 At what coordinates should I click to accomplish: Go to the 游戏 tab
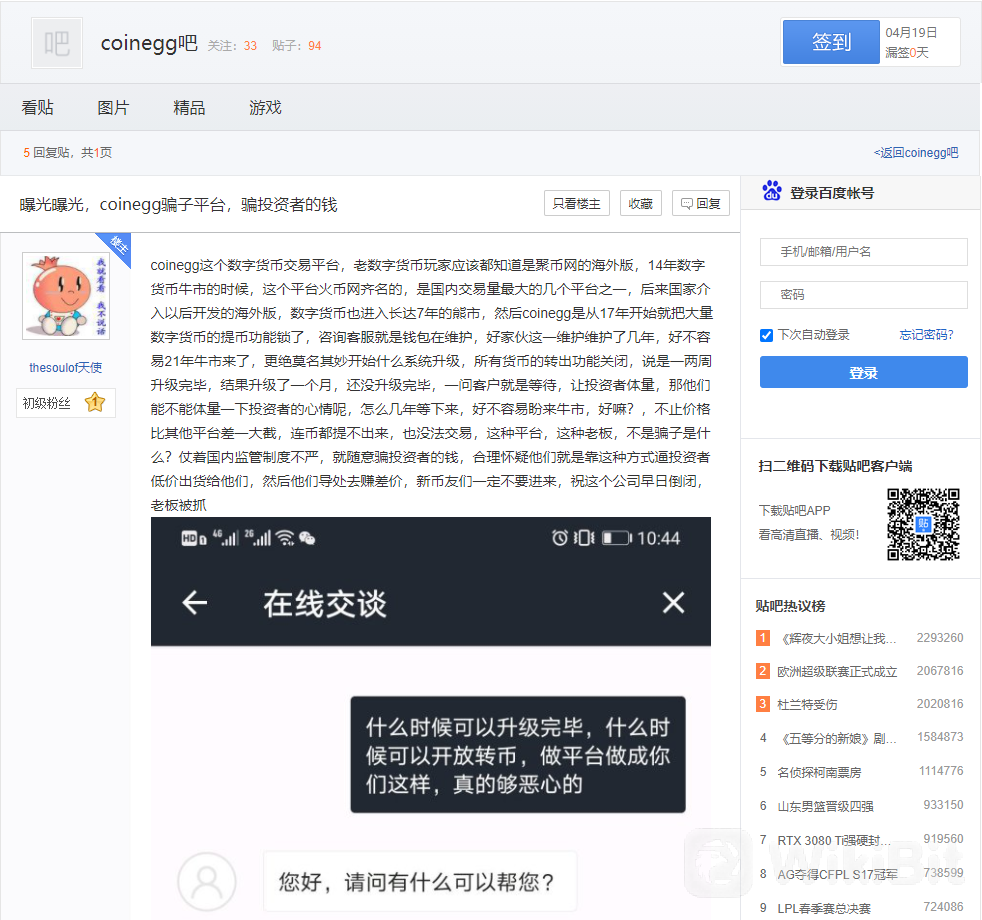point(266,108)
